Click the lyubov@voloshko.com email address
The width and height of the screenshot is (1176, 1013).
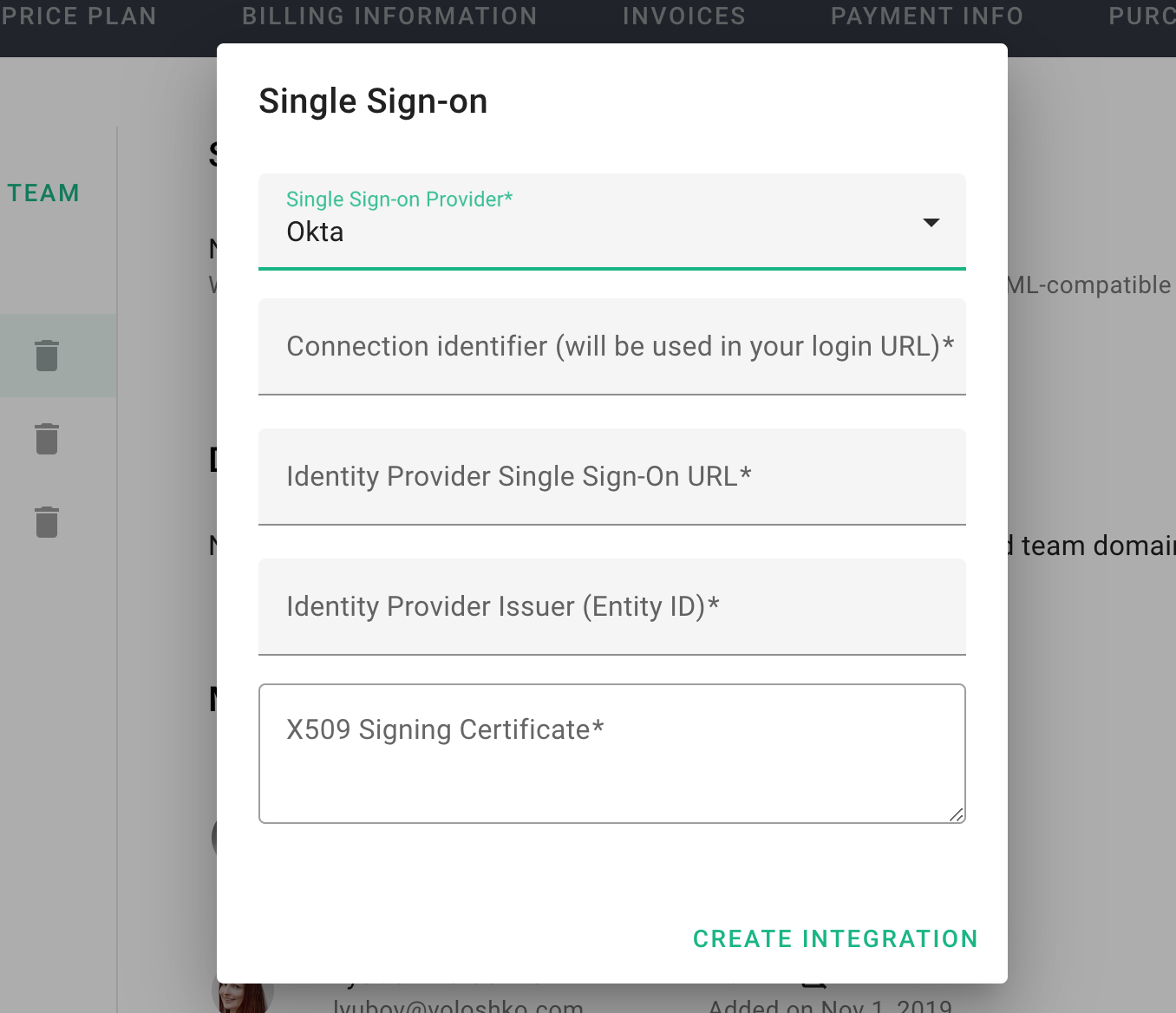pyautogui.click(x=458, y=1005)
